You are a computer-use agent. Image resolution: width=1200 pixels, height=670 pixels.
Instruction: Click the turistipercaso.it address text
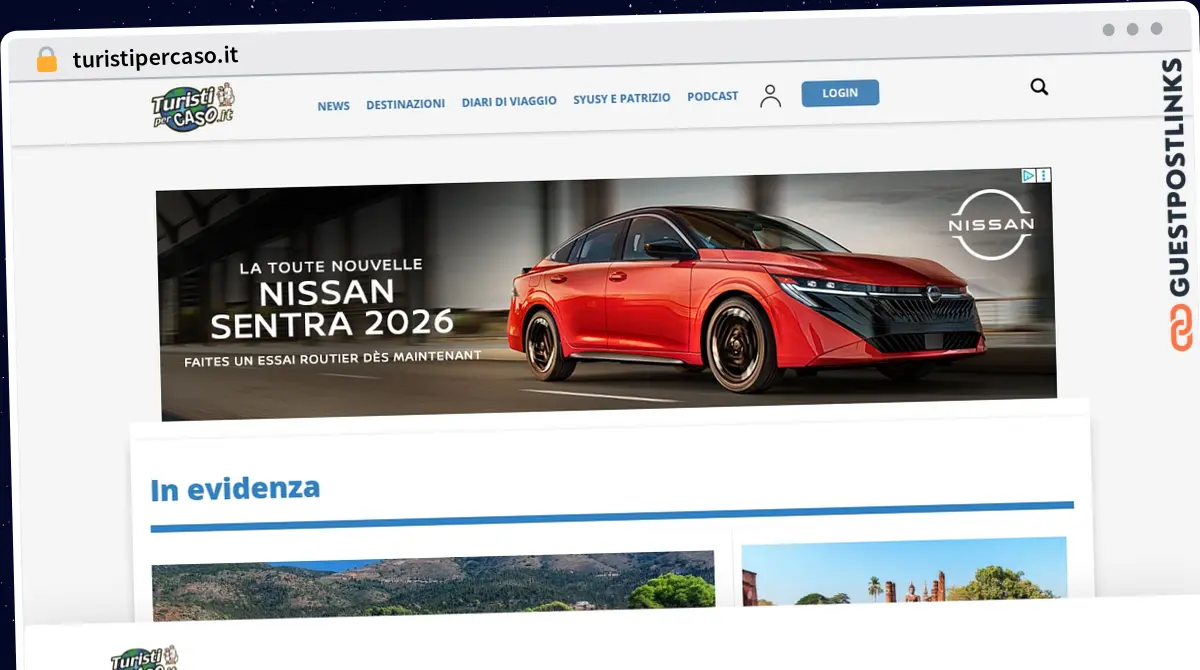click(x=155, y=57)
